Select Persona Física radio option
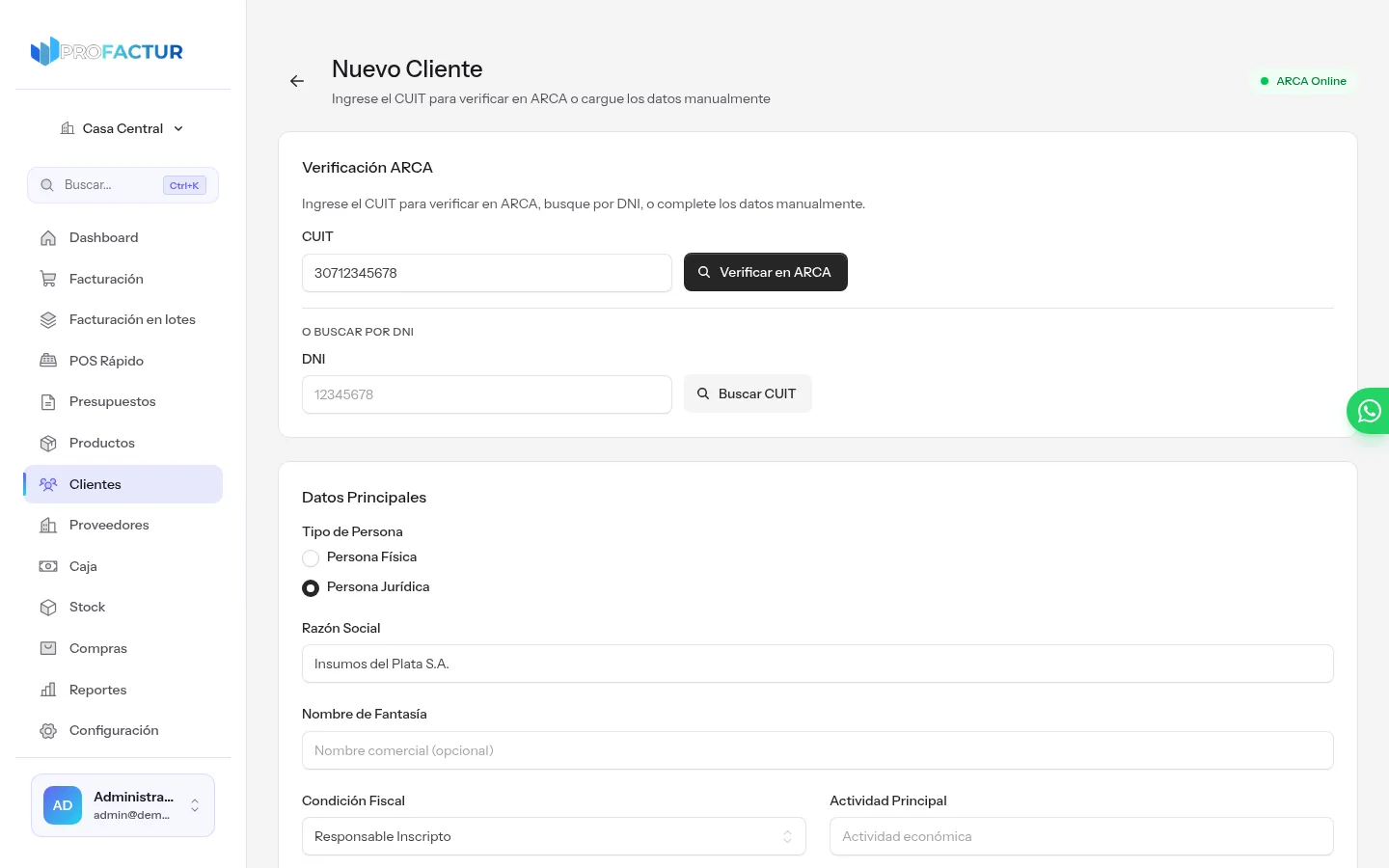Screen dimensions: 1389x868 [x=311, y=558]
